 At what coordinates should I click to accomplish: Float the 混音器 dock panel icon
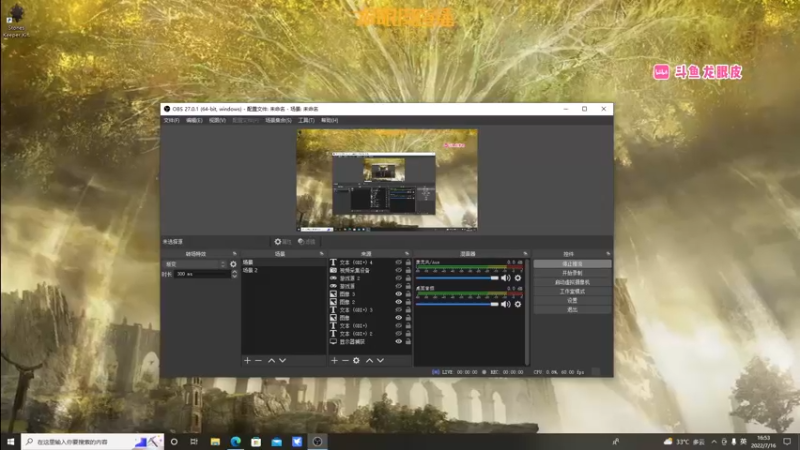click(525, 254)
